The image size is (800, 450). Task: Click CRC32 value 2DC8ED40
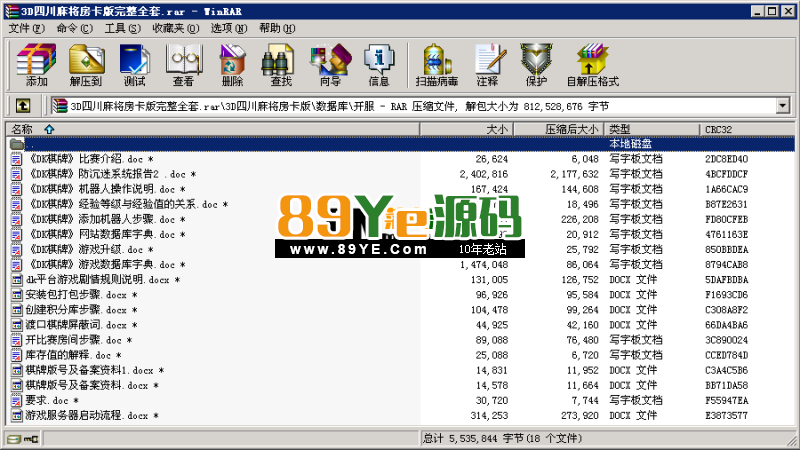[727, 159]
